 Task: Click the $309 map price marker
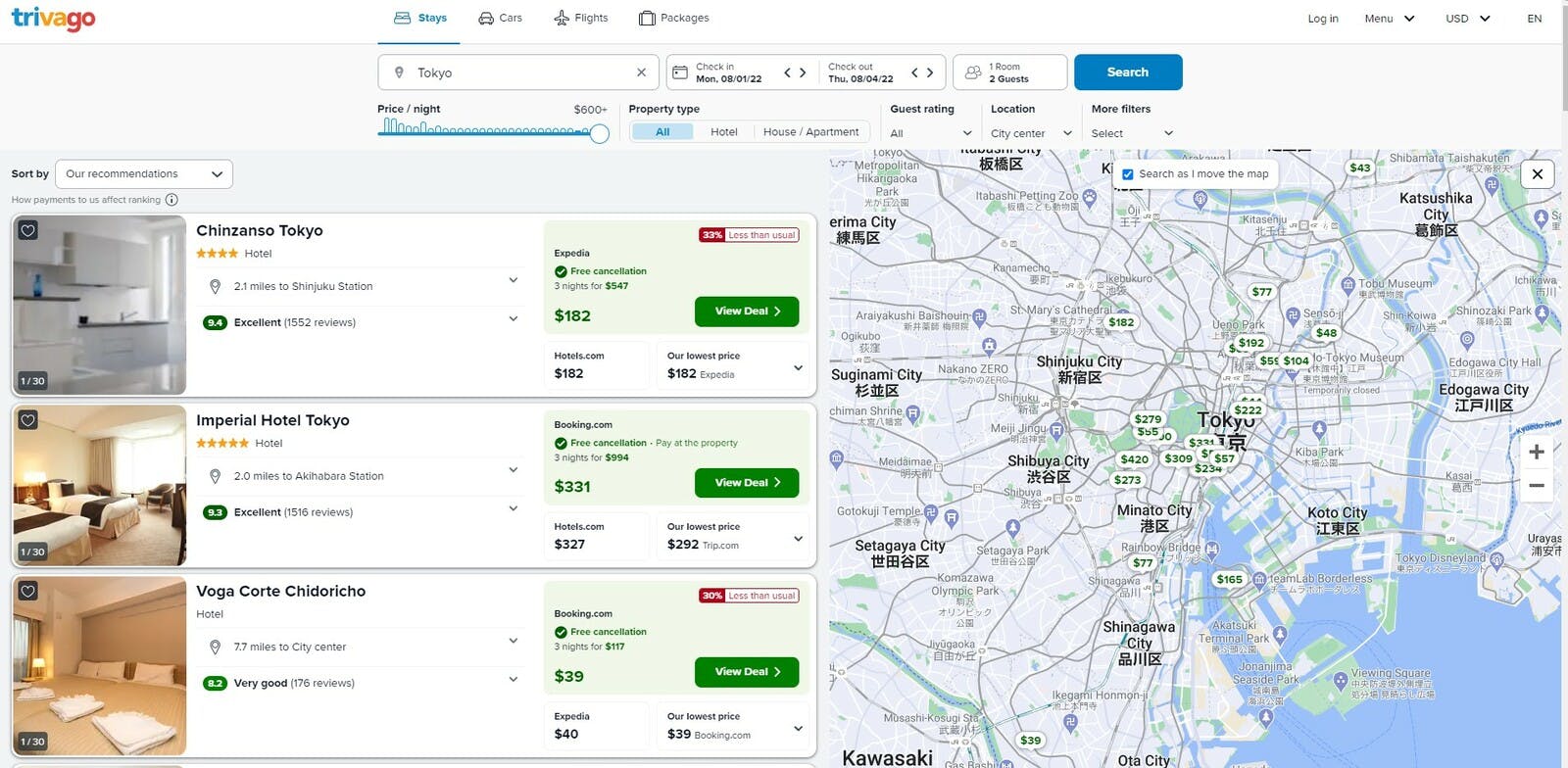point(1178,457)
